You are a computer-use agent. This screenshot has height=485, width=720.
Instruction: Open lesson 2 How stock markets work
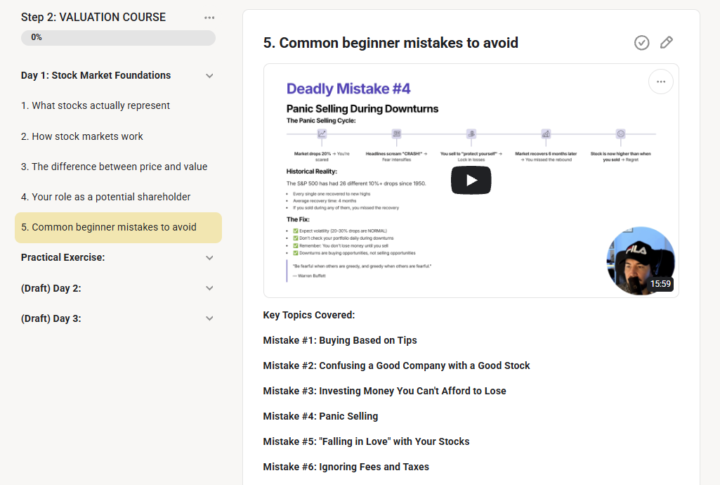(82, 136)
